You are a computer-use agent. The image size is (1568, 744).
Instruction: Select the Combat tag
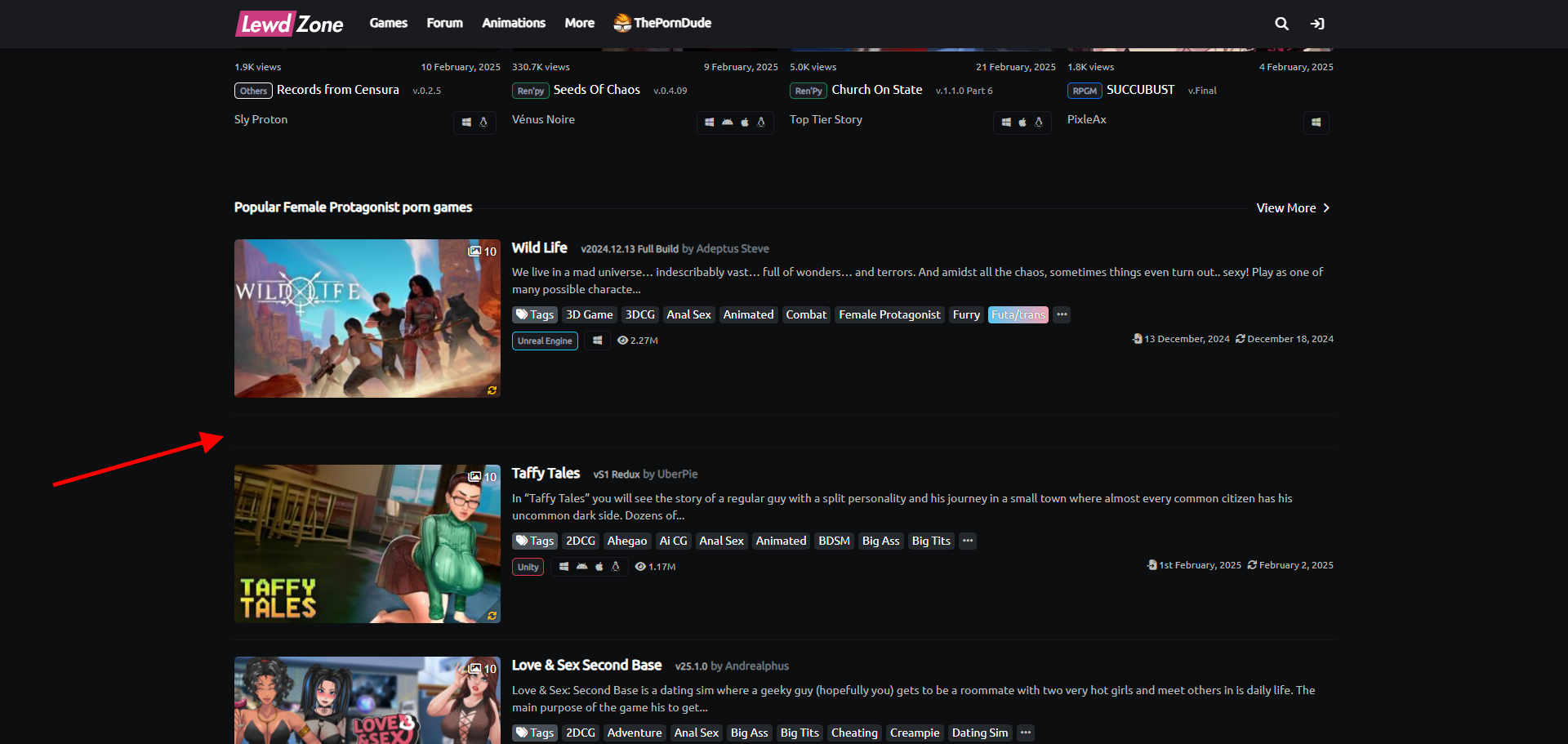coord(806,314)
